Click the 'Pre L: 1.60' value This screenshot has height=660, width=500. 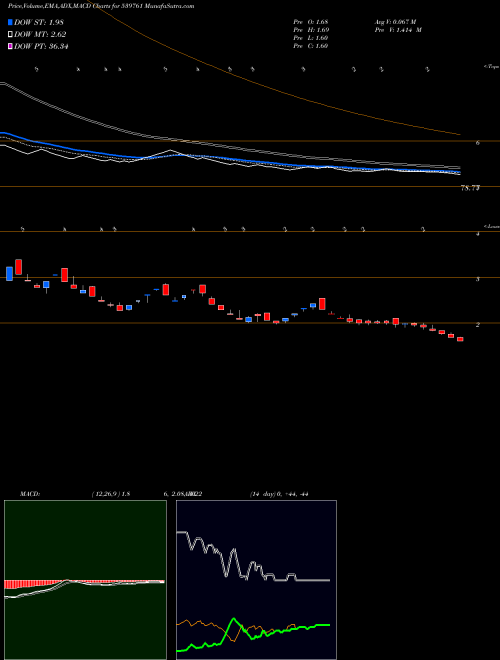311,38
